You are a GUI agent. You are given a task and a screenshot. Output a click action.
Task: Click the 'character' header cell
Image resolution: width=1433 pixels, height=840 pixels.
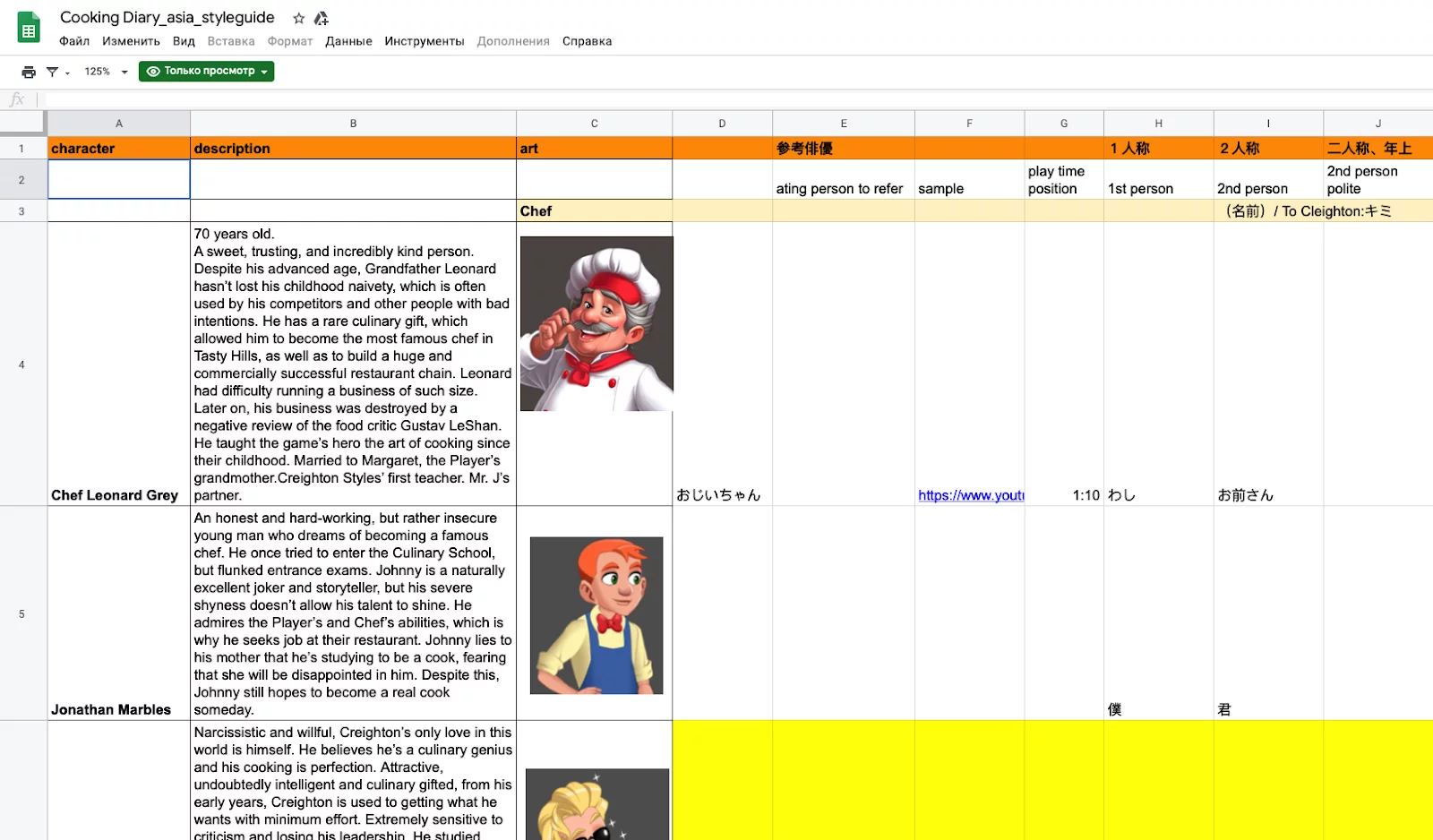[119, 149]
